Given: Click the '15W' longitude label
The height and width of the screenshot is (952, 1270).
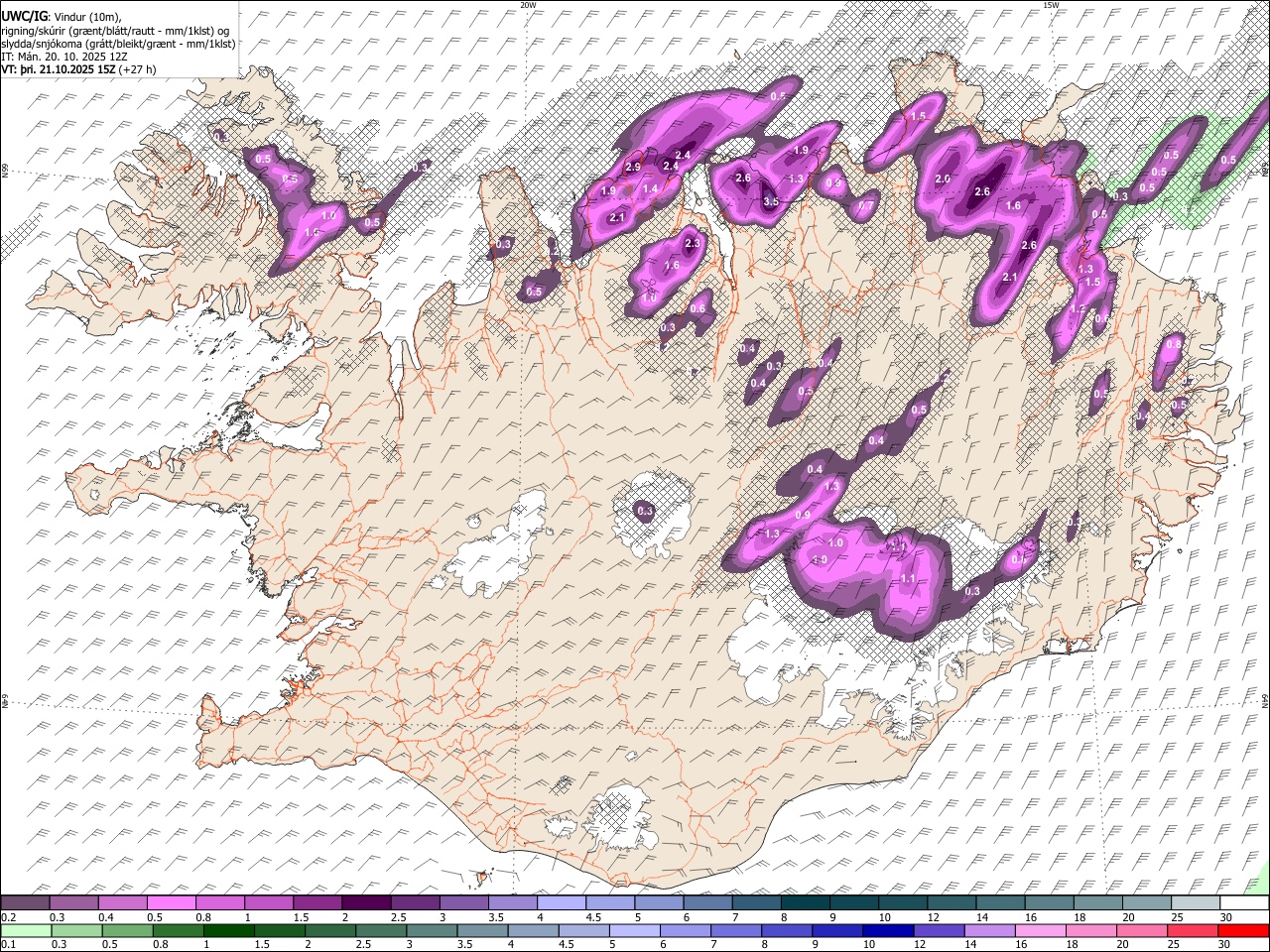Looking at the screenshot, I should pos(1051,5).
